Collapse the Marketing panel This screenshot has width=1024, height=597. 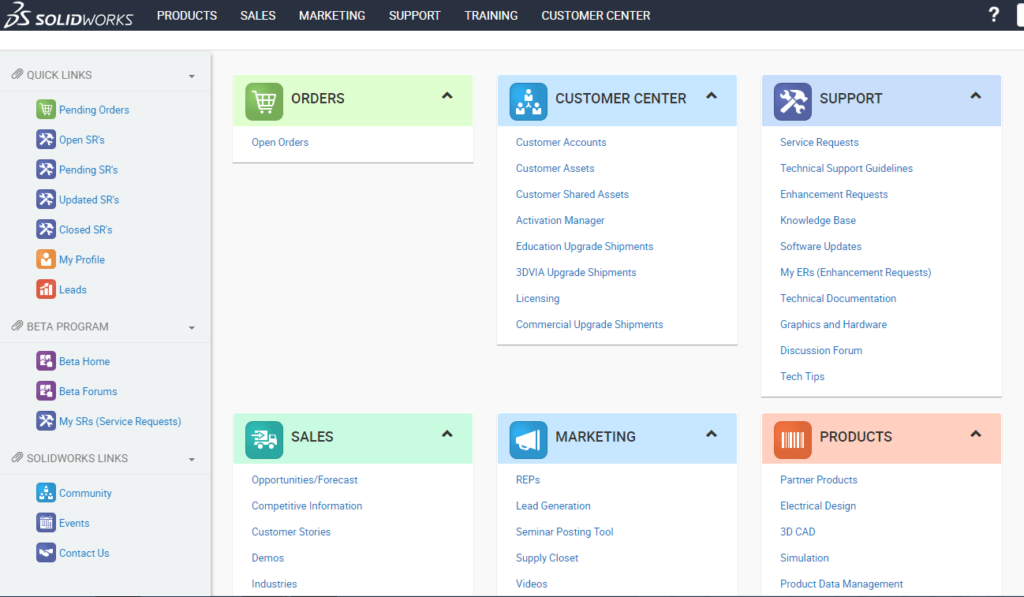(x=712, y=434)
